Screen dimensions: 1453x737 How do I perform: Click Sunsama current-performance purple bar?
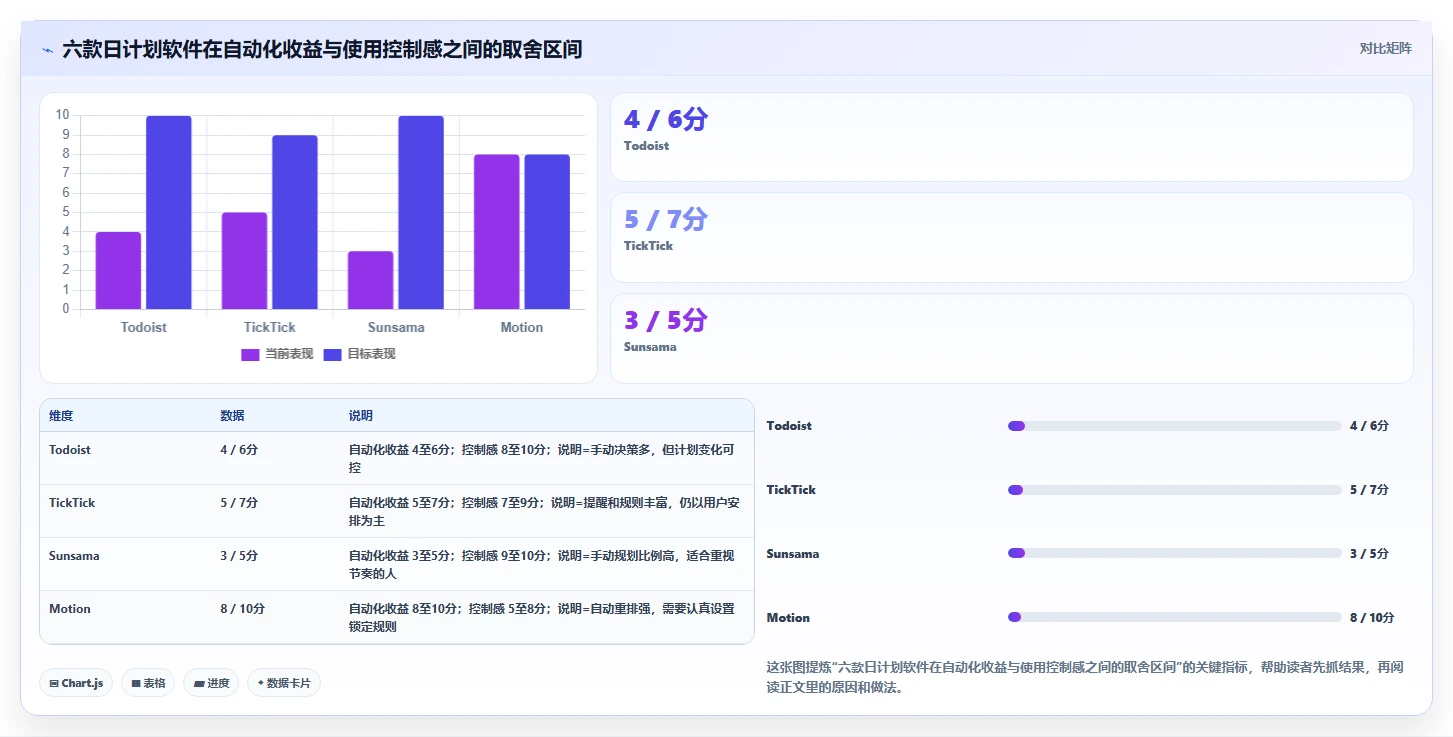coord(370,280)
